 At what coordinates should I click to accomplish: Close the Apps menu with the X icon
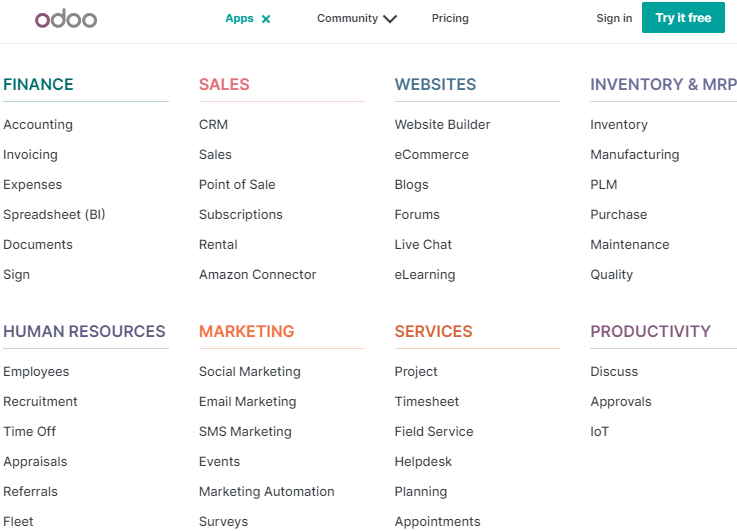266,19
